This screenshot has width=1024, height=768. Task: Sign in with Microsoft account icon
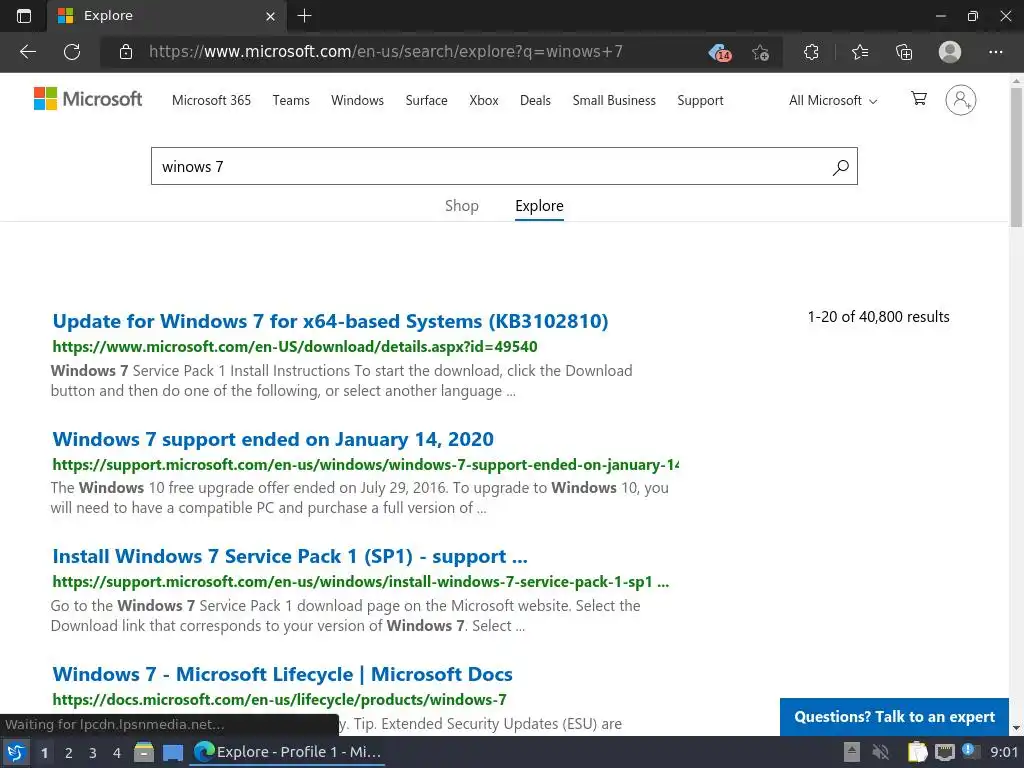(961, 100)
